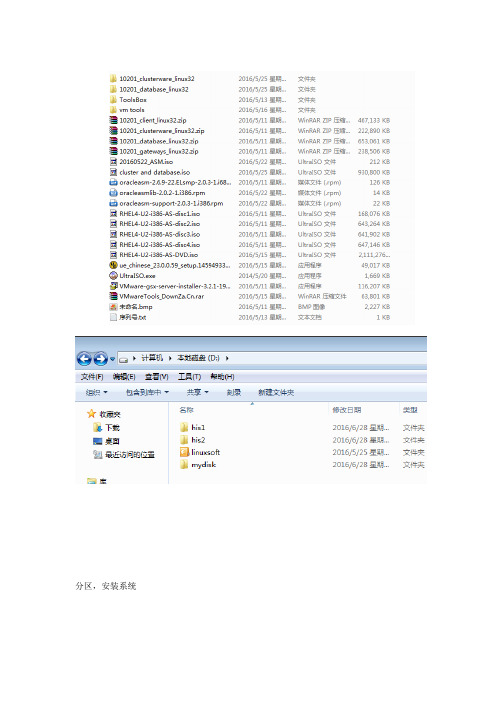Click the 刻录 toolbar button
The image size is (496, 702).
coord(234,392)
